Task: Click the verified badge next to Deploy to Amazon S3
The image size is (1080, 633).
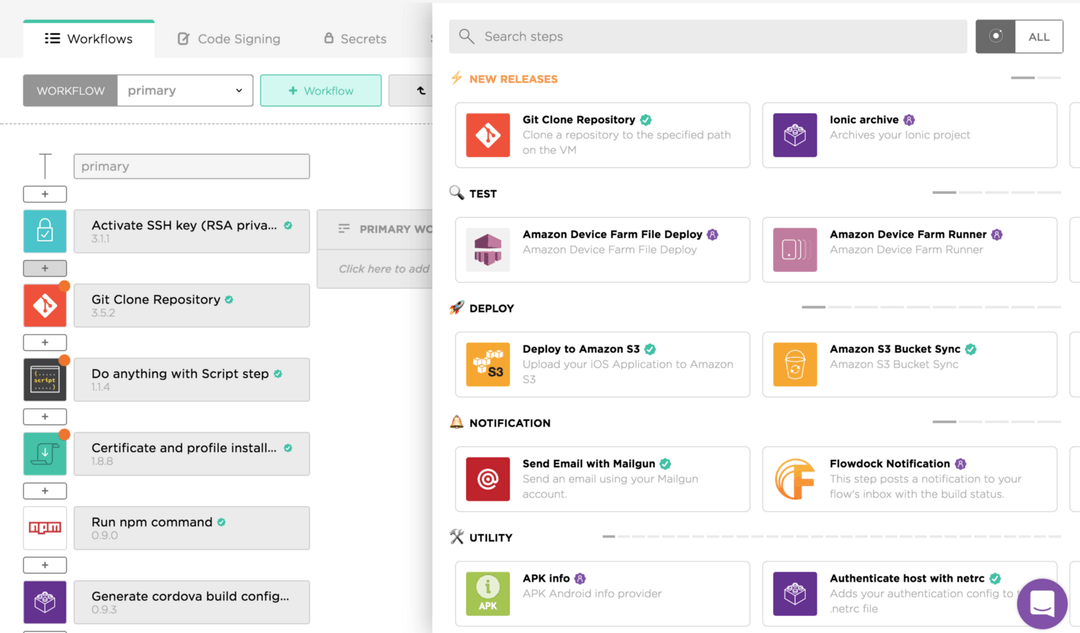Action: click(650, 349)
